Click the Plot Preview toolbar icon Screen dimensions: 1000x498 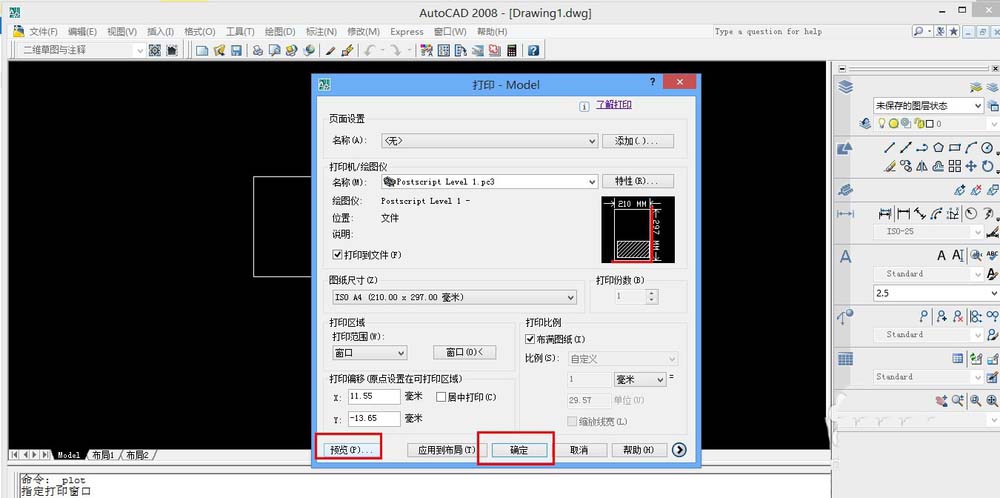[x=275, y=50]
